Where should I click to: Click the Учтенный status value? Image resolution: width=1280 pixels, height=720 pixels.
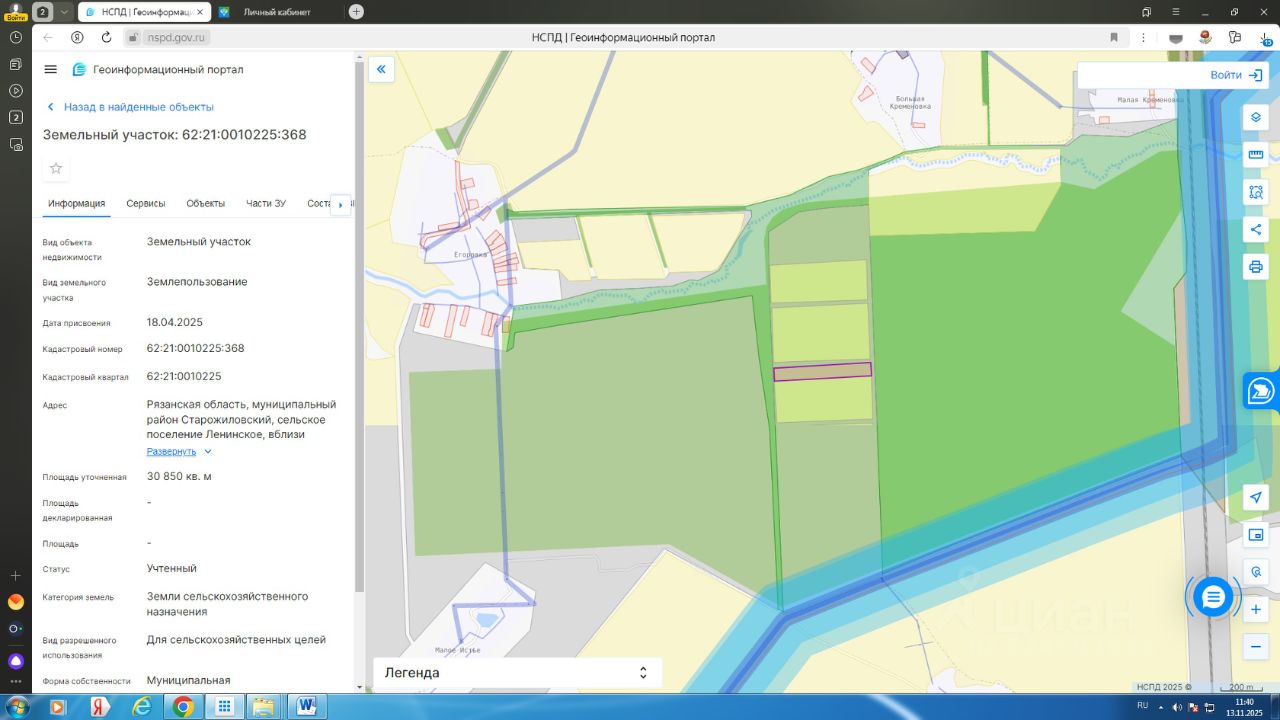coord(172,568)
